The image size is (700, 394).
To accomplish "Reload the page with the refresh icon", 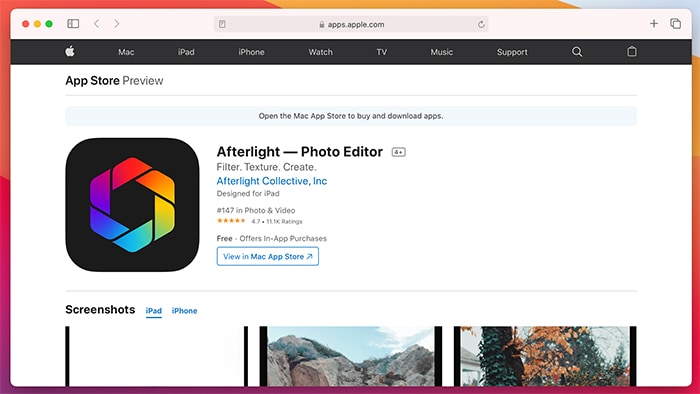I will [x=481, y=25].
